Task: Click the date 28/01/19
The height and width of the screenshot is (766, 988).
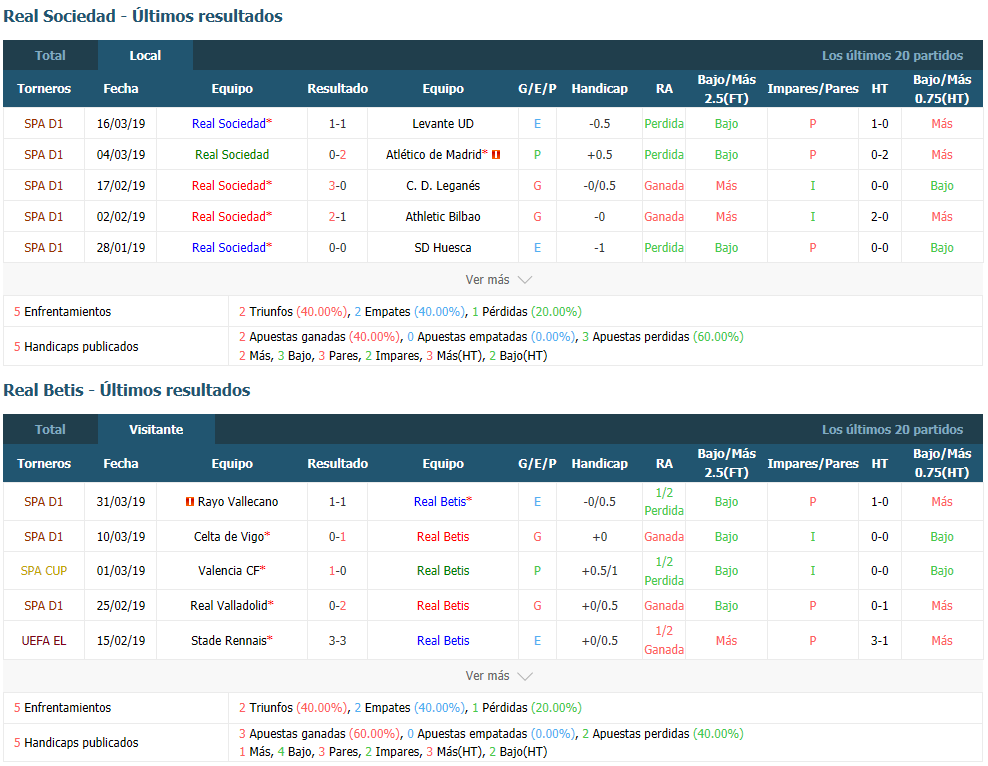Action: (x=121, y=248)
